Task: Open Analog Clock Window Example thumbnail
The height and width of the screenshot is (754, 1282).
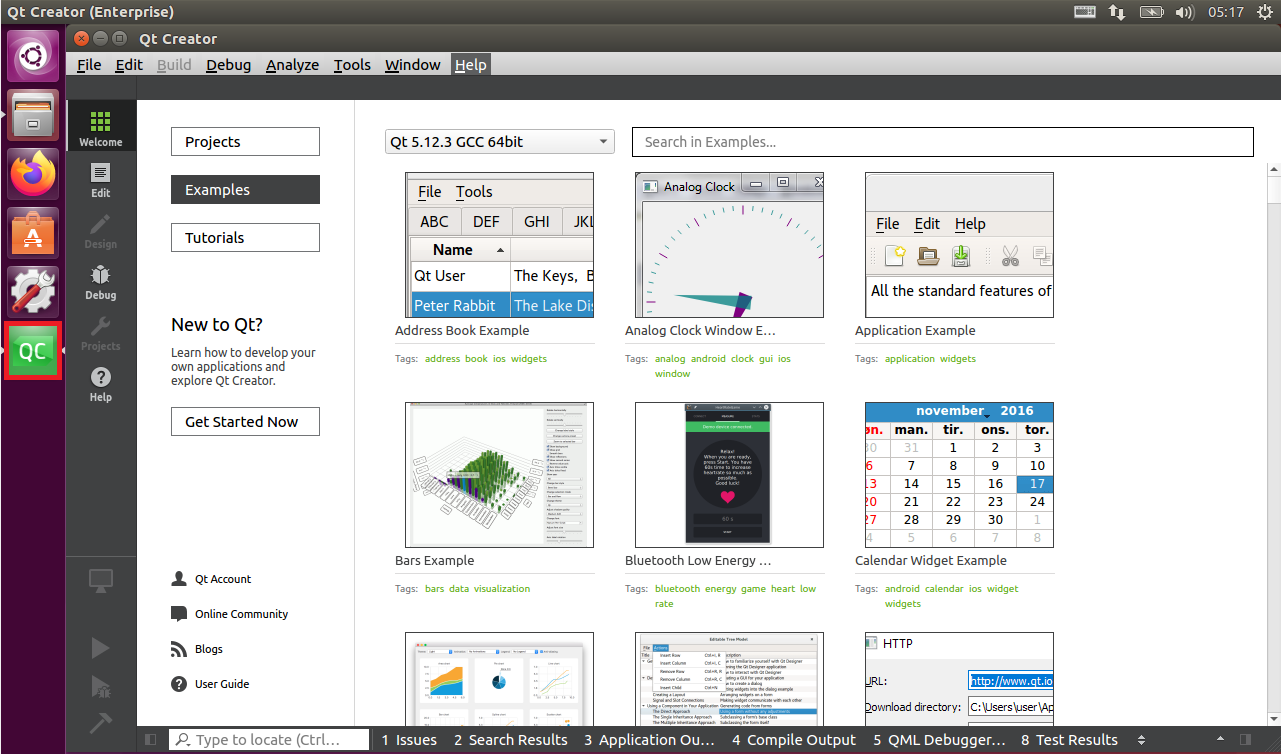Action: (x=729, y=245)
